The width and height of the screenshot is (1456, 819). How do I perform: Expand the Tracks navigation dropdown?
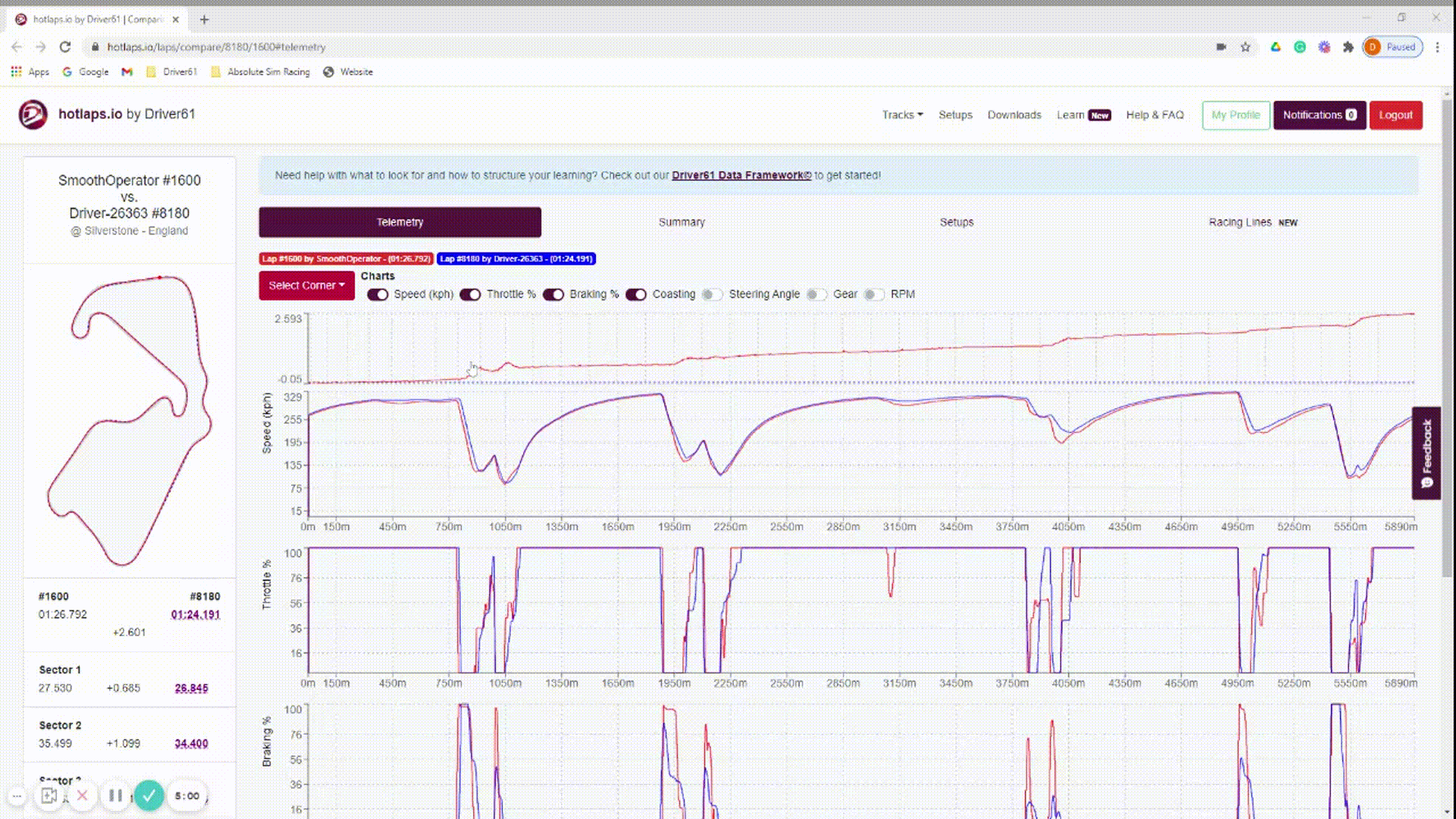tap(902, 115)
